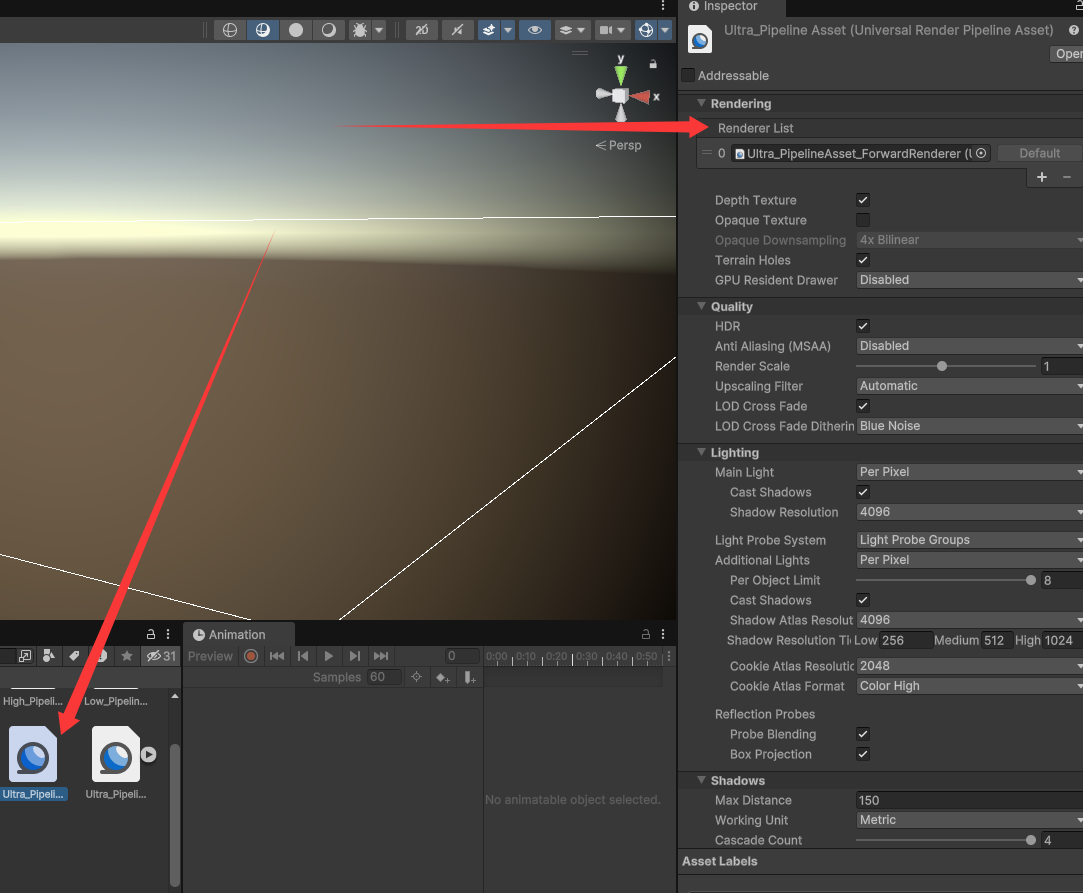Open the debug draw mode dropdown arrow
1083x893 pixels.
coord(378,30)
